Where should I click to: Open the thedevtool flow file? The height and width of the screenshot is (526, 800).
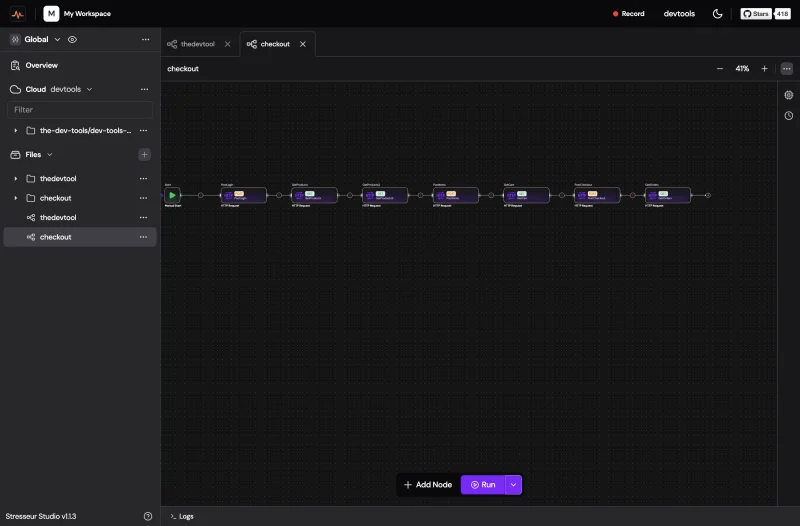pyautogui.click(x=80, y=217)
